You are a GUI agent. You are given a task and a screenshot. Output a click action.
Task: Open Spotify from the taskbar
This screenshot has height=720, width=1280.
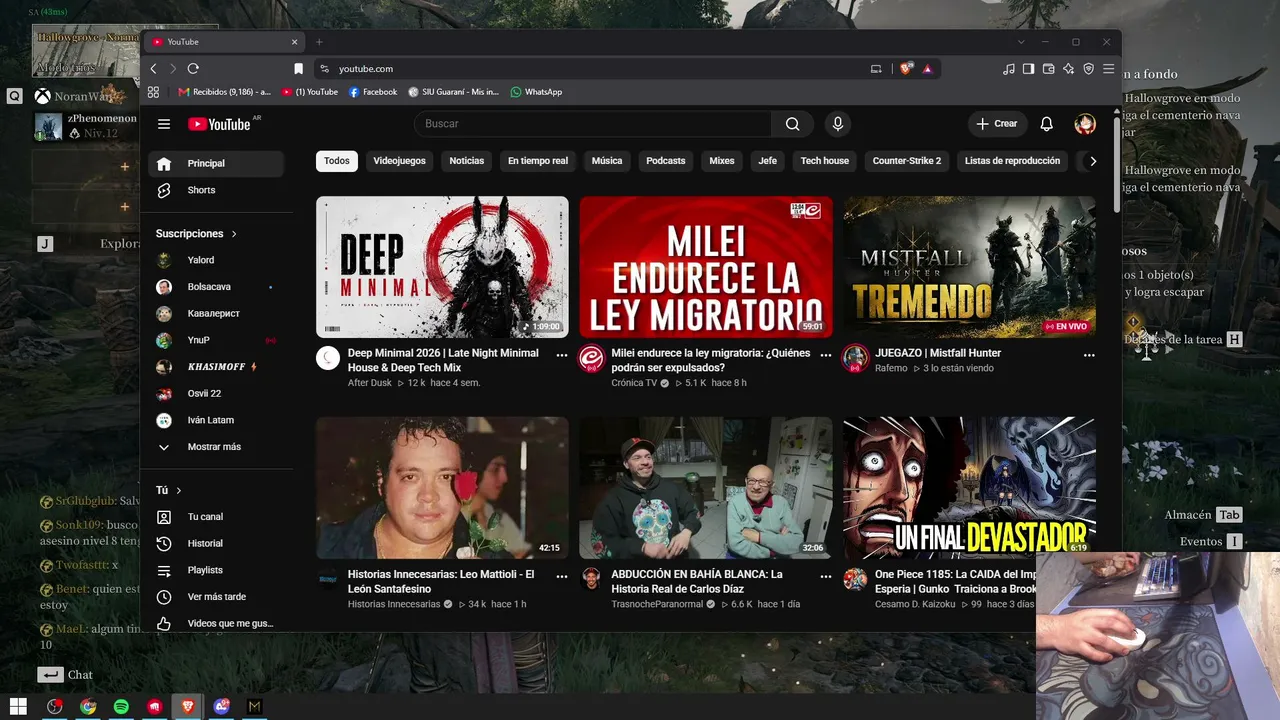tap(121, 706)
